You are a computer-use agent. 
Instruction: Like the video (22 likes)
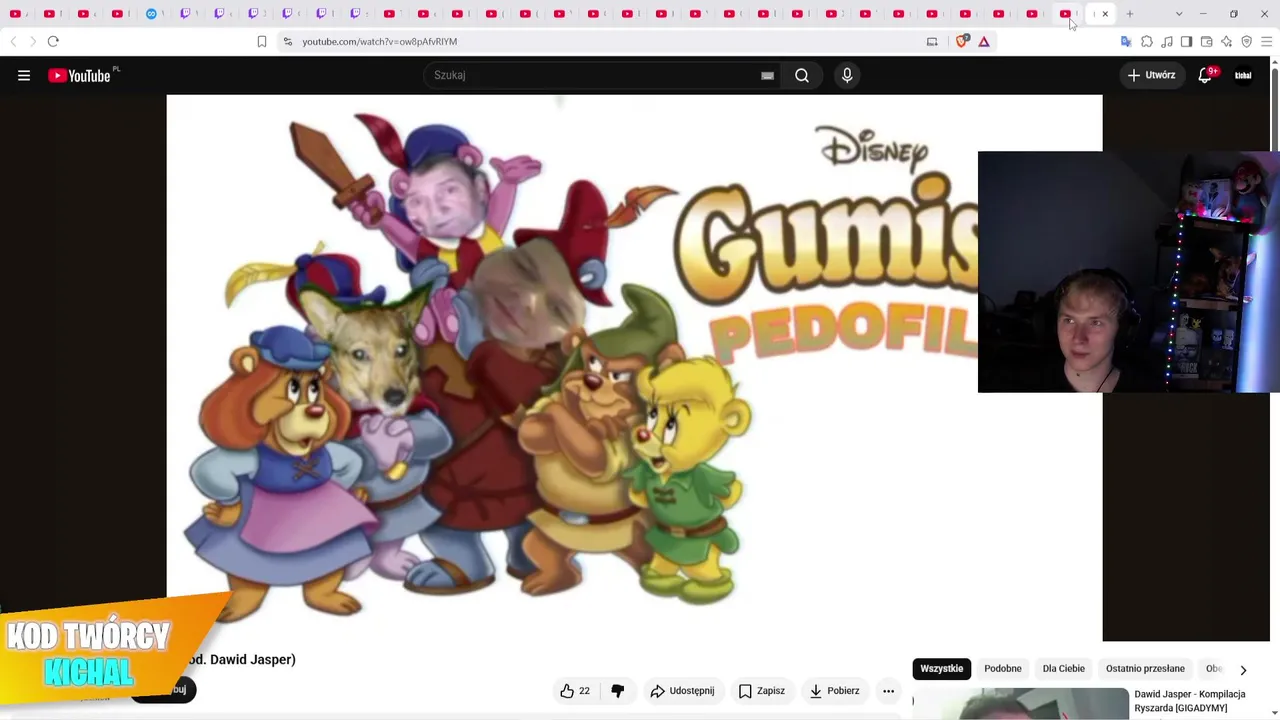pos(575,691)
